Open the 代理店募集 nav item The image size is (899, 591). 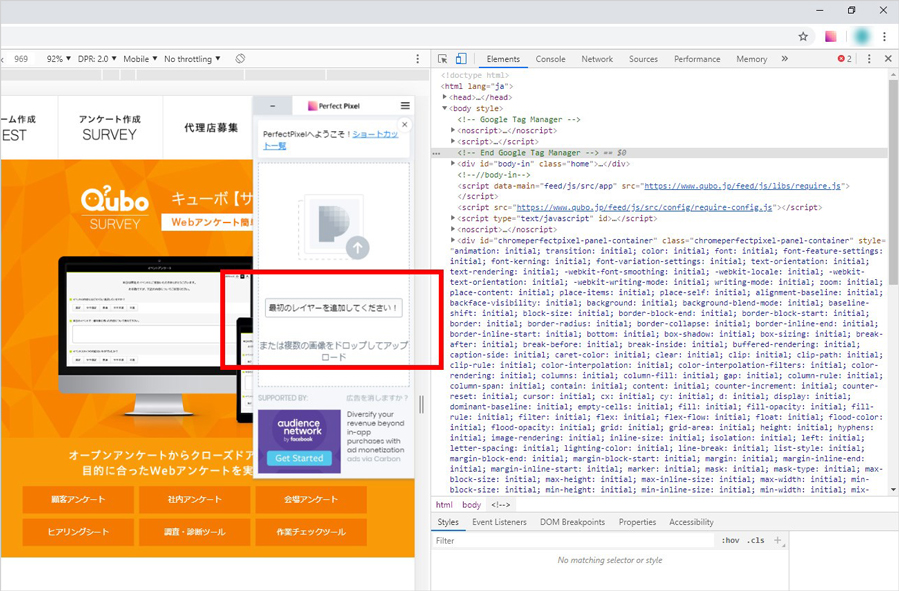[x=211, y=127]
